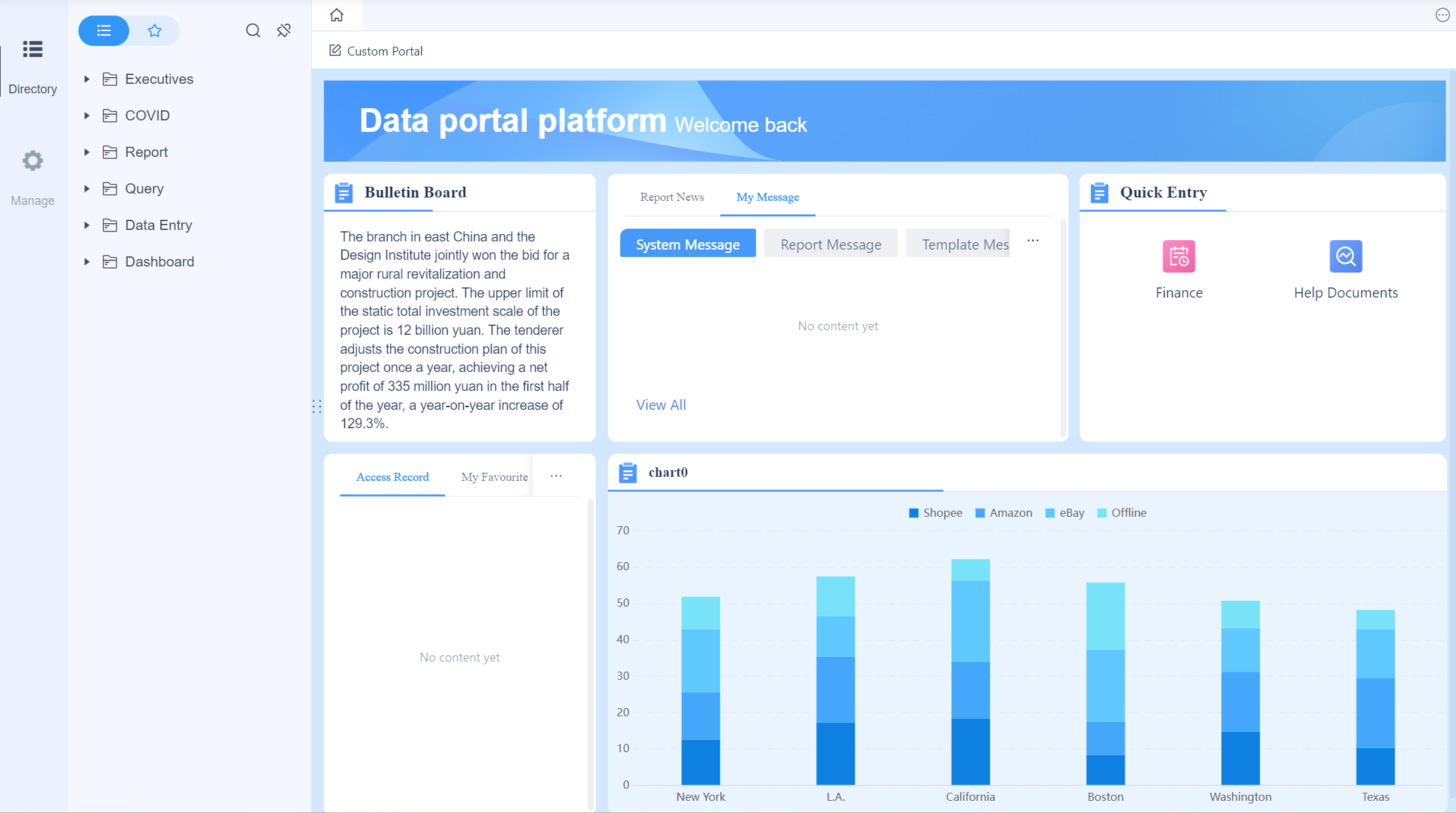Screen dimensions: 1456x813
Task: Switch to the Report News tab
Action: coord(672,197)
